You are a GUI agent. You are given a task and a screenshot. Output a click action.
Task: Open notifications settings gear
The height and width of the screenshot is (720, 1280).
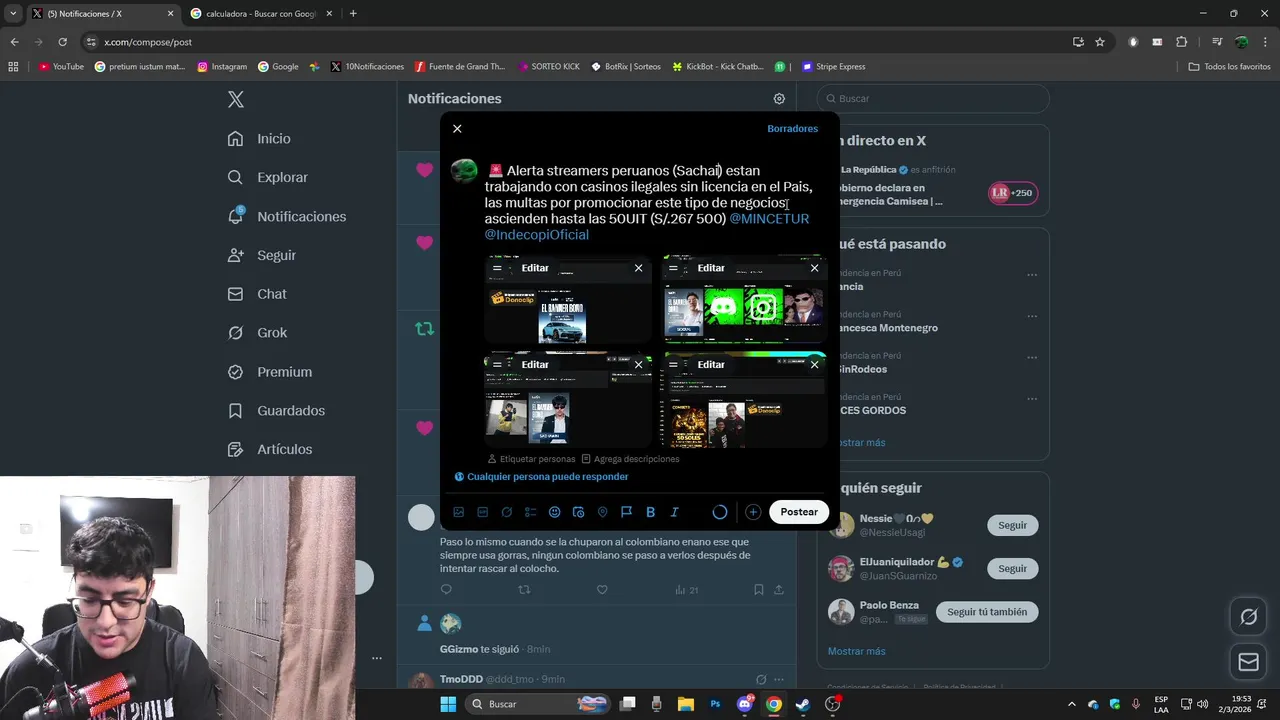[779, 99]
